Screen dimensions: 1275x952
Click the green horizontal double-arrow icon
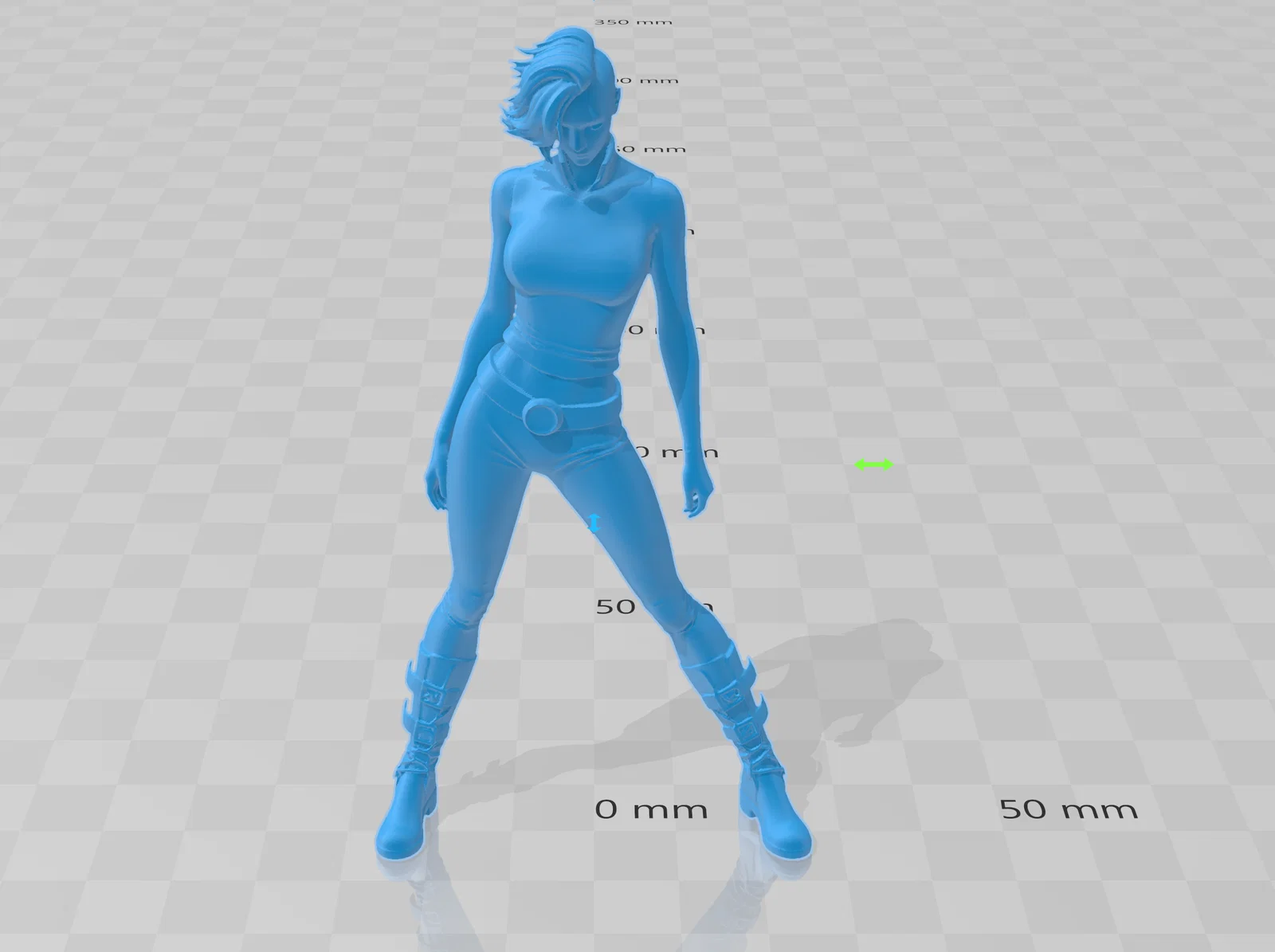point(874,464)
